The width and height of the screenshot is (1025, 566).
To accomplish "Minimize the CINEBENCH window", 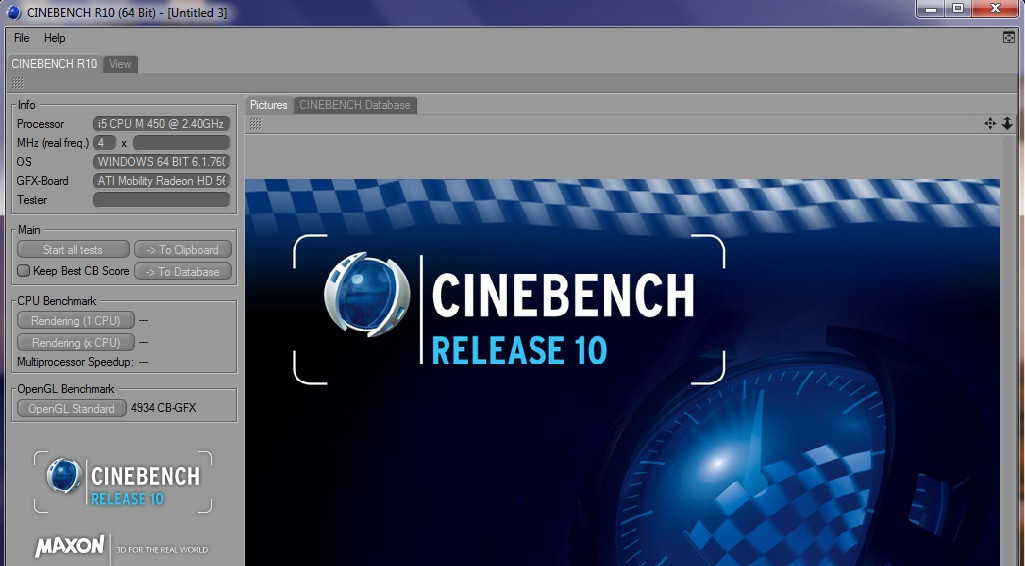I will [x=931, y=9].
